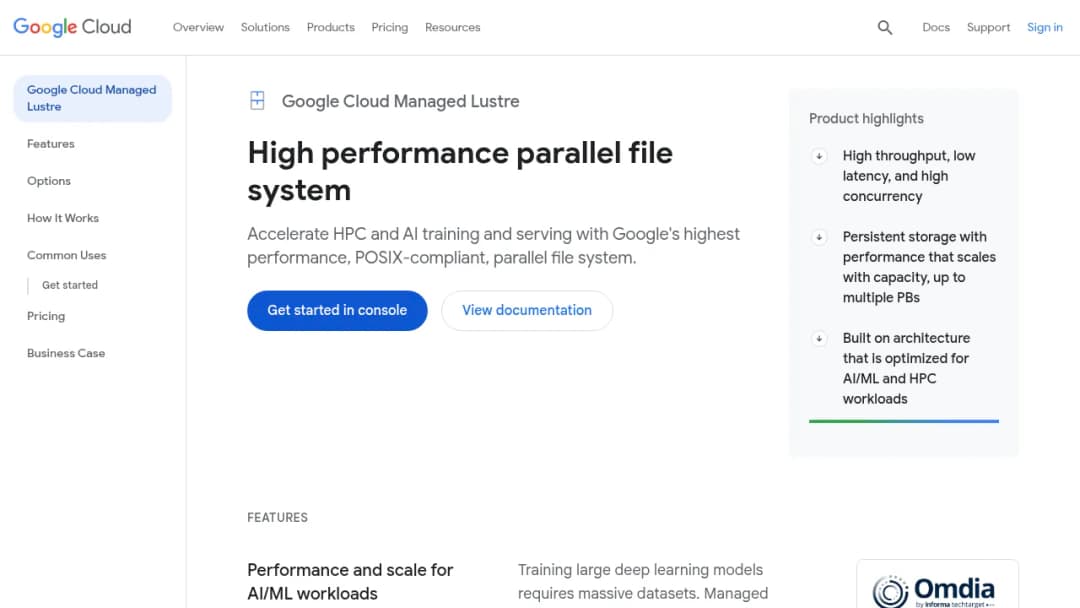This screenshot has width=1080, height=608.
Task: Jump to Features in sidebar
Action: pos(51,144)
